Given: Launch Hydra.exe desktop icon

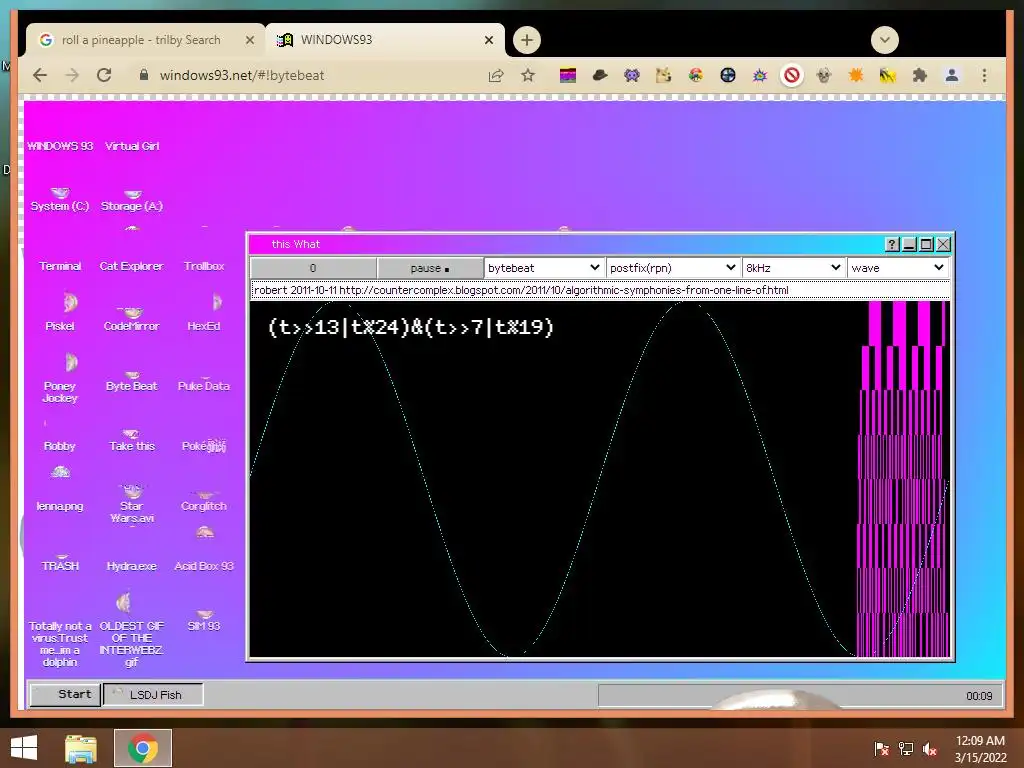Looking at the screenshot, I should (x=131, y=566).
